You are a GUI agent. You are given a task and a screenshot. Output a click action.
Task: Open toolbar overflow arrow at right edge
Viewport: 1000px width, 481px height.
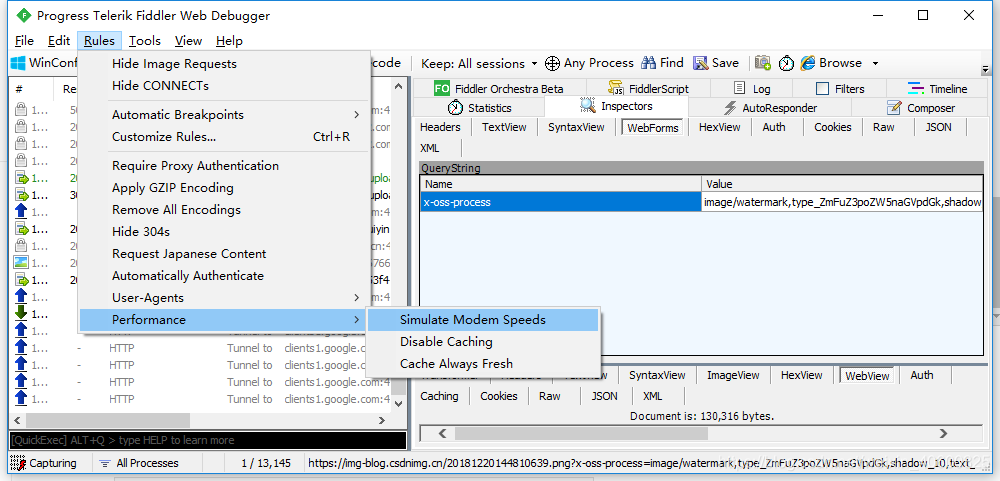[985, 68]
